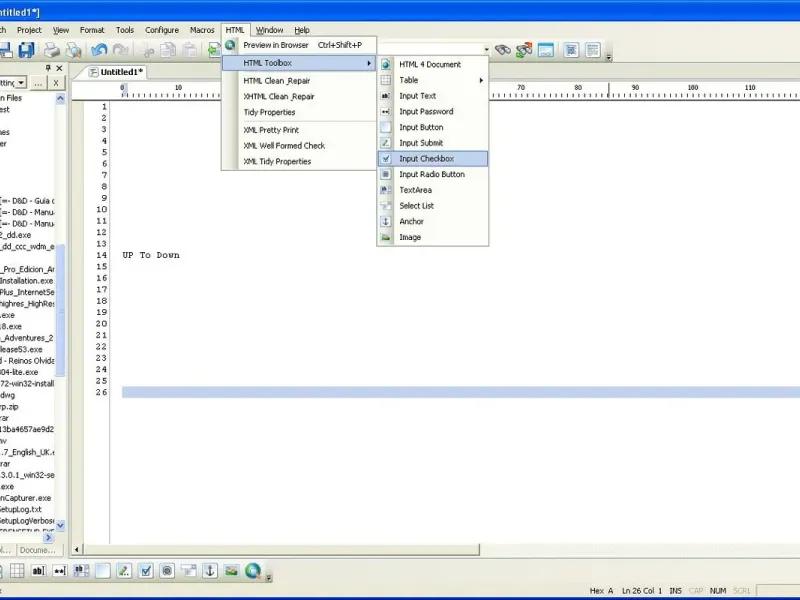Insert Input Text via bottom toolbar icon

pos(38,570)
